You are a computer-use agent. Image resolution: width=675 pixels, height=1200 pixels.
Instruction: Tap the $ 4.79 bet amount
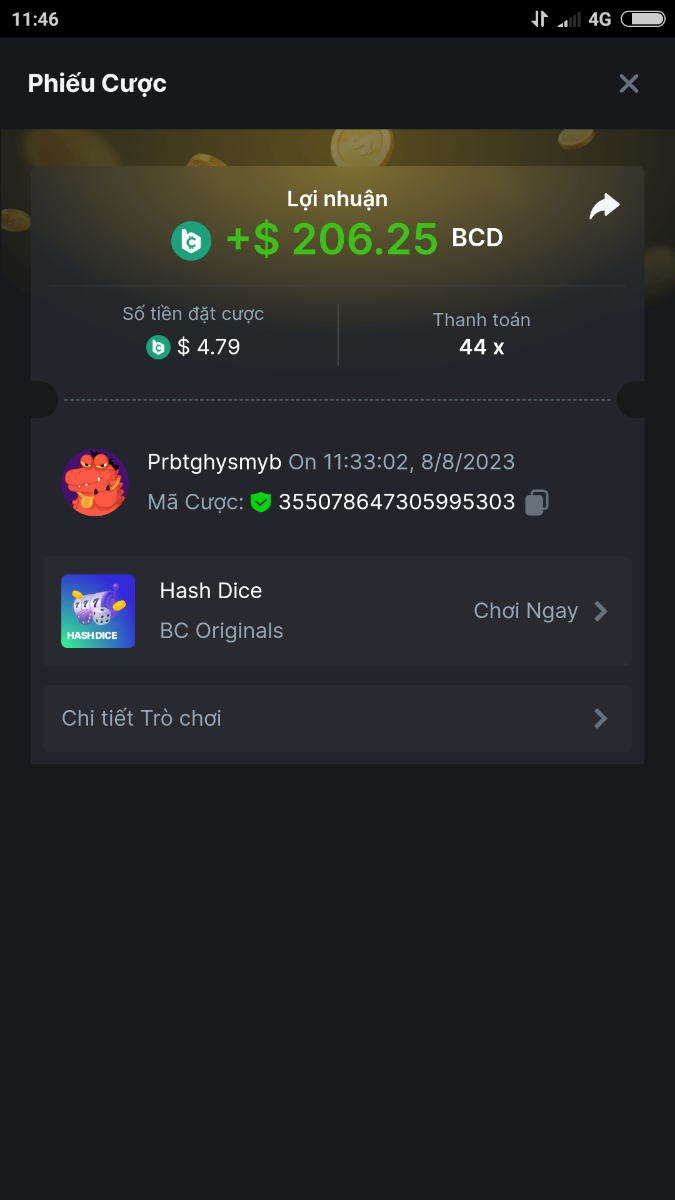pyautogui.click(x=208, y=347)
